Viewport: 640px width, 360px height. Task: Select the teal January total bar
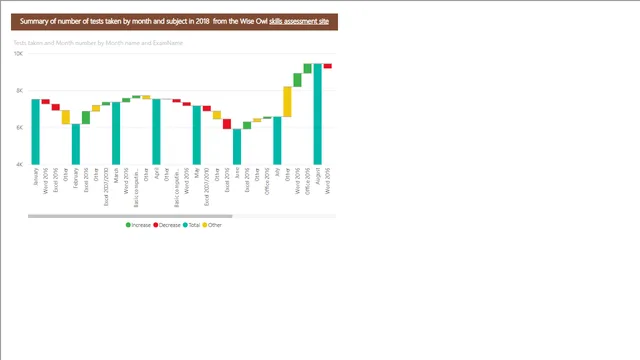(36, 132)
